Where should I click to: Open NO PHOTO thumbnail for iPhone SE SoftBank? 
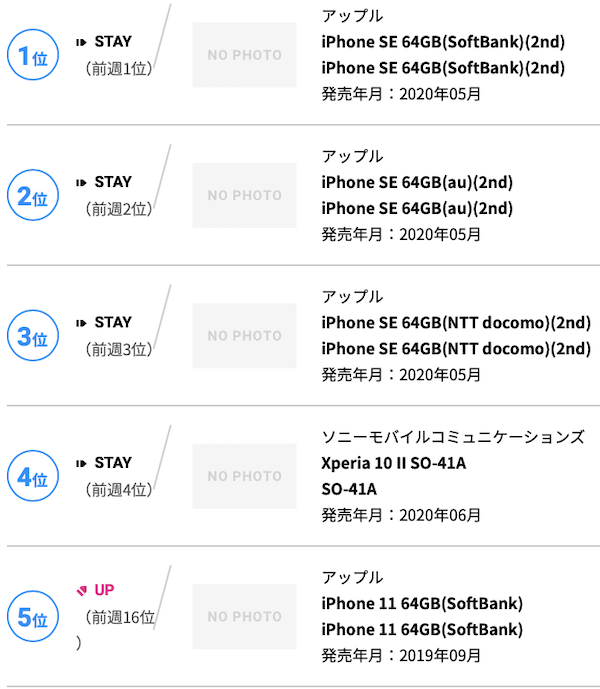pos(244,55)
